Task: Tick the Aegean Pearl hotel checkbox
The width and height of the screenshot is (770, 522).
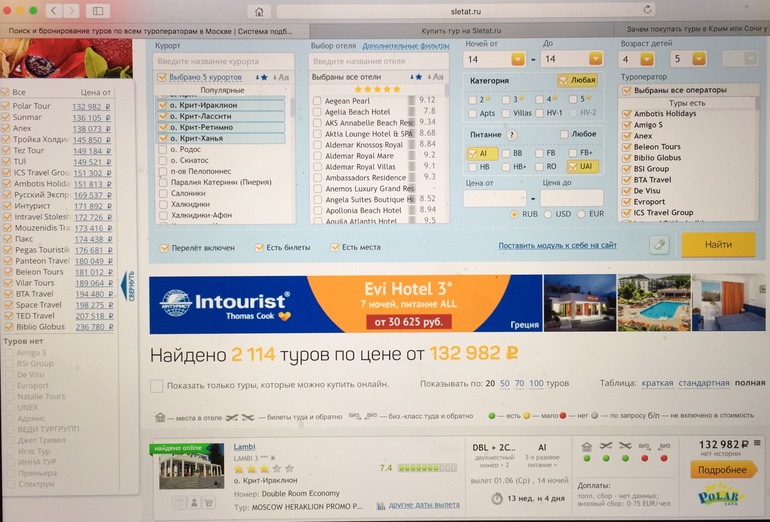Action: pos(317,101)
